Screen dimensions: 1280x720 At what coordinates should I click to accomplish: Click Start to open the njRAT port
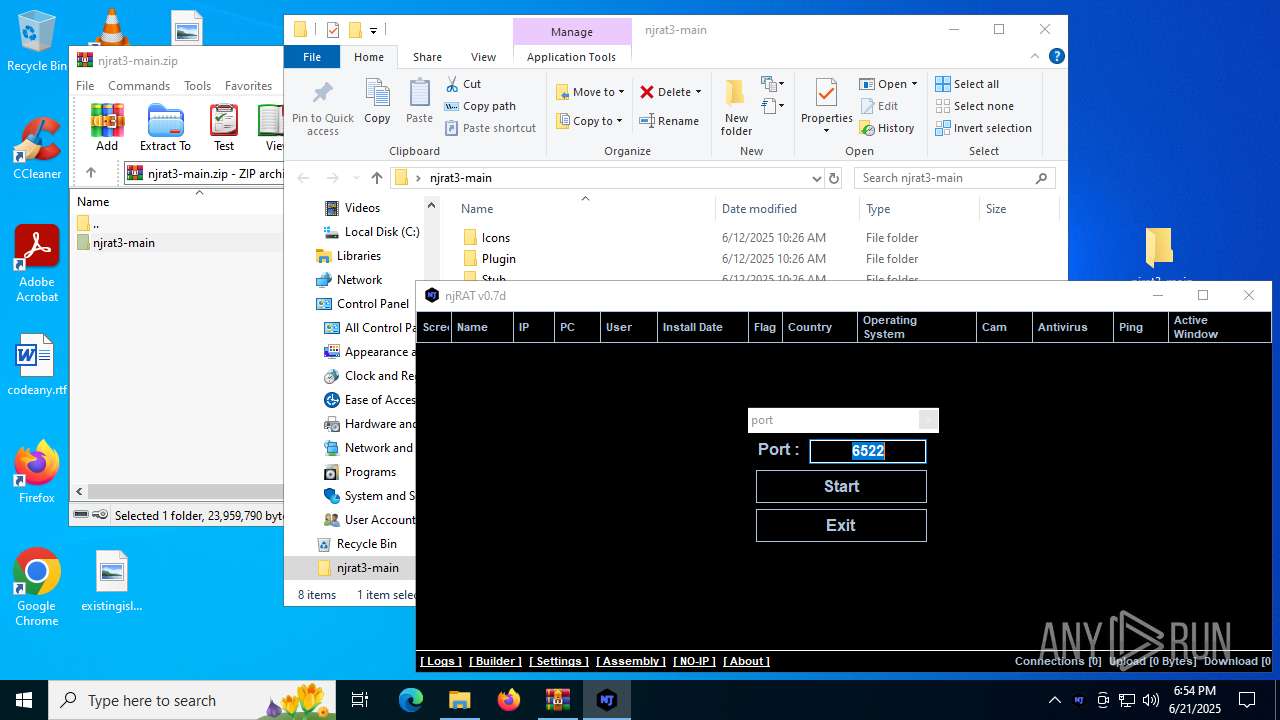(x=841, y=486)
